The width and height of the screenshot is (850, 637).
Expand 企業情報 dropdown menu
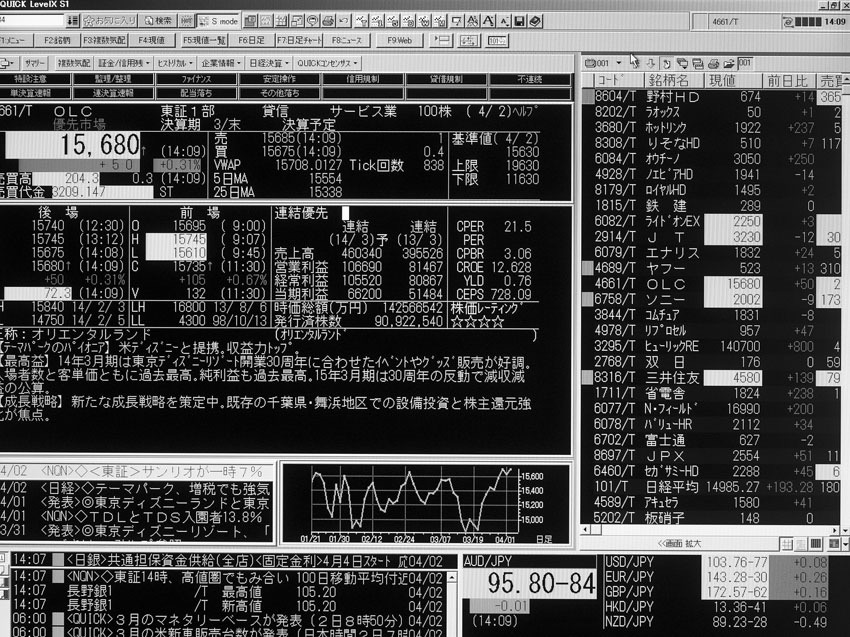pyautogui.click(x=221, y=63)
